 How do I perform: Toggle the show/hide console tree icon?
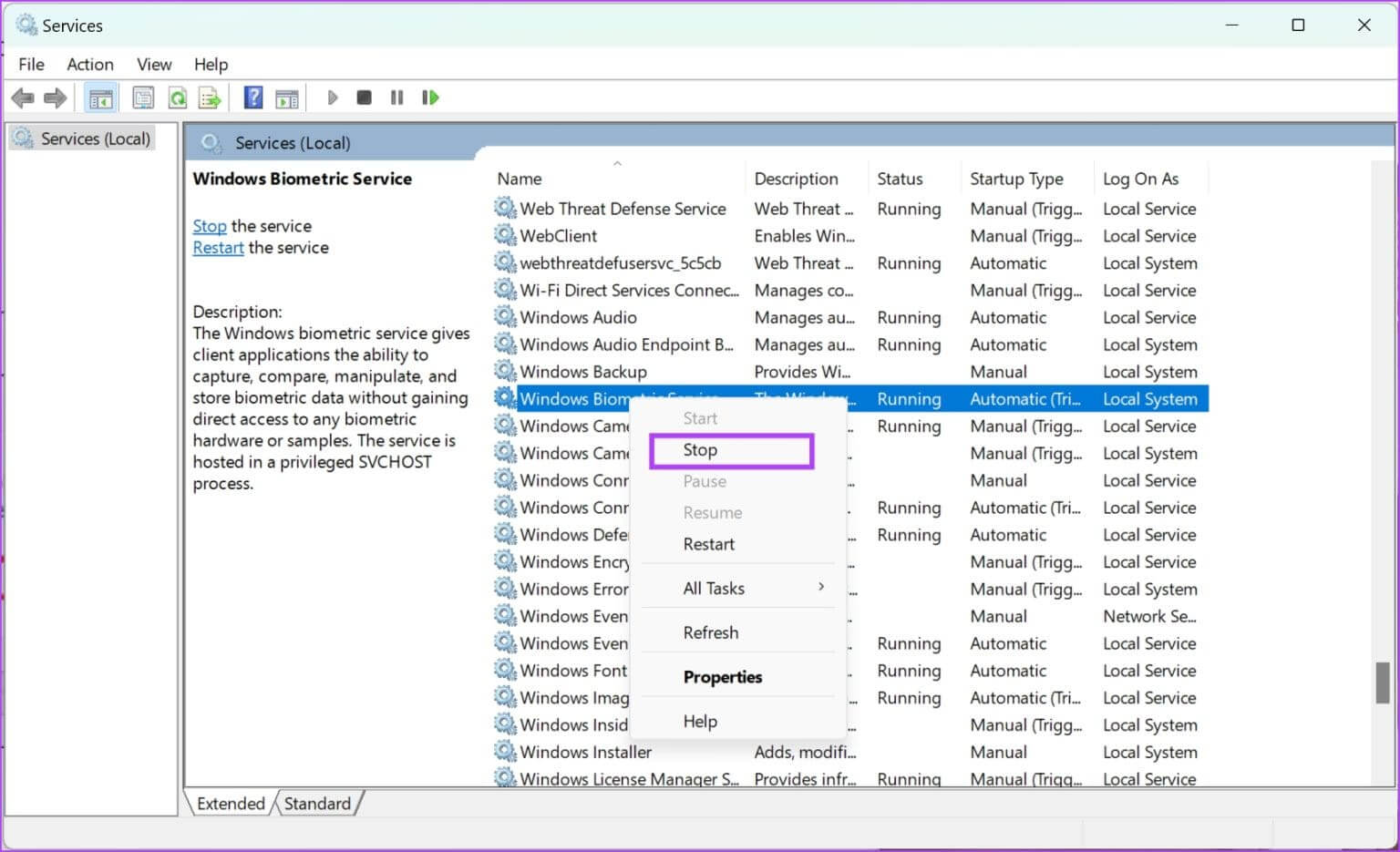(101, 98)
